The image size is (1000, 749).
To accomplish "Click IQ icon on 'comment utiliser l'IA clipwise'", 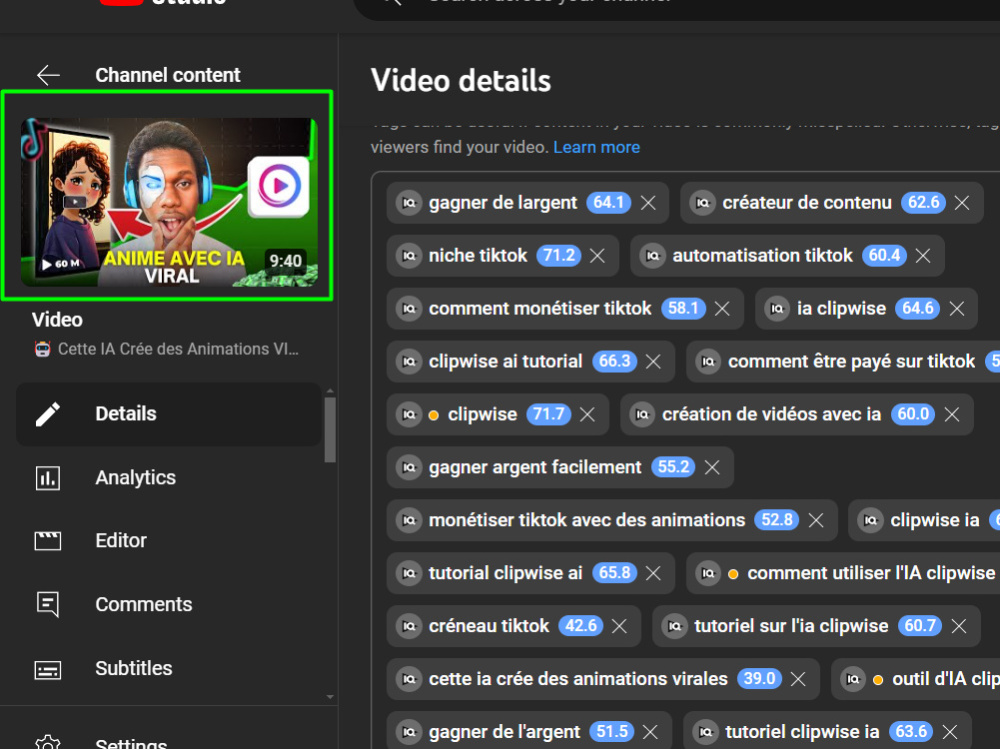I will 708,574.
